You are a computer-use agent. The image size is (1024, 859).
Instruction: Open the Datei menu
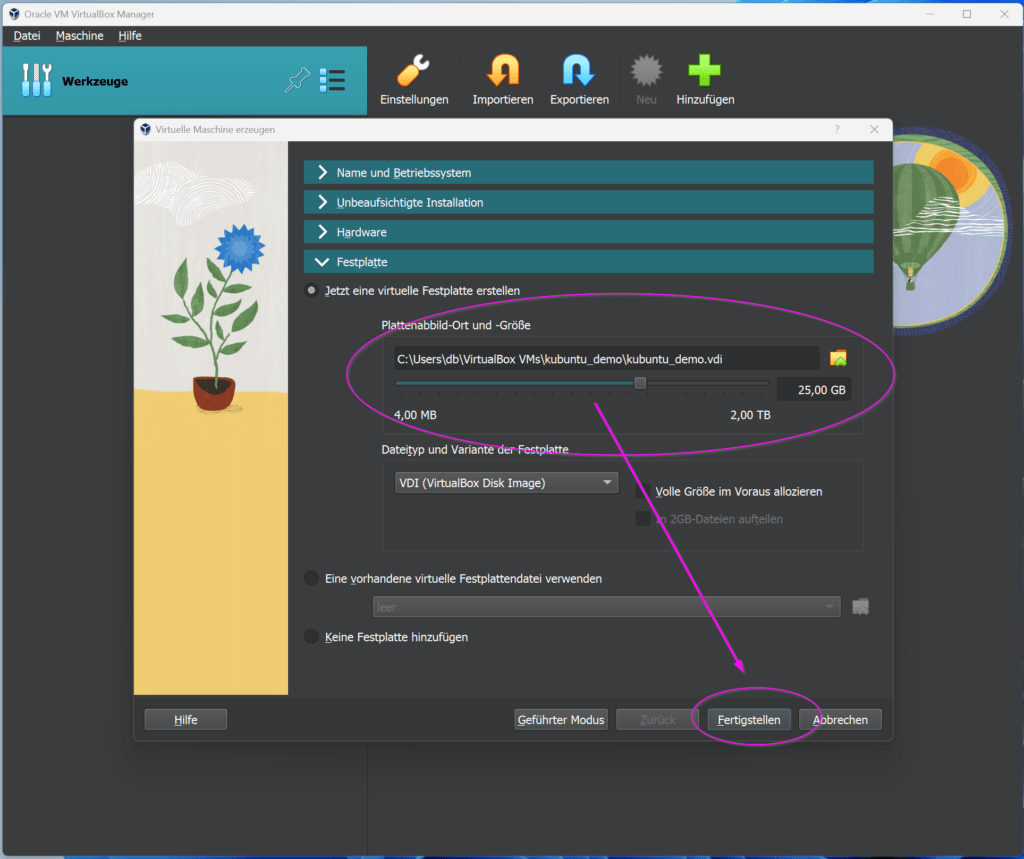tap(27, 36)
